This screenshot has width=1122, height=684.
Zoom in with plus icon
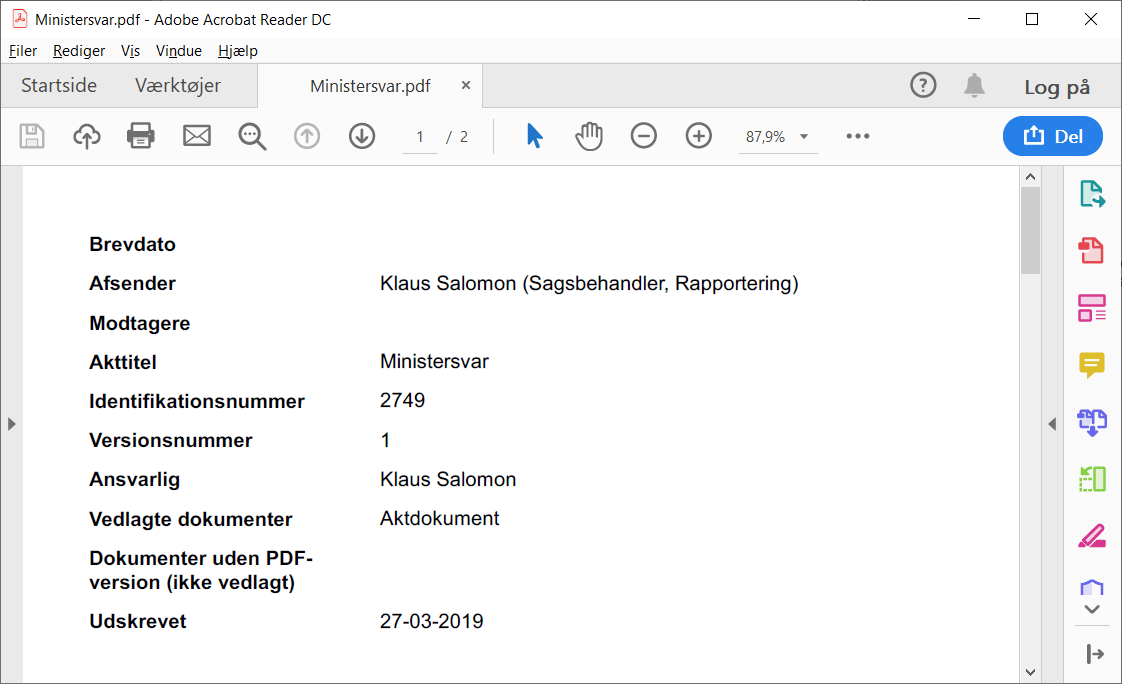(699, 137)
